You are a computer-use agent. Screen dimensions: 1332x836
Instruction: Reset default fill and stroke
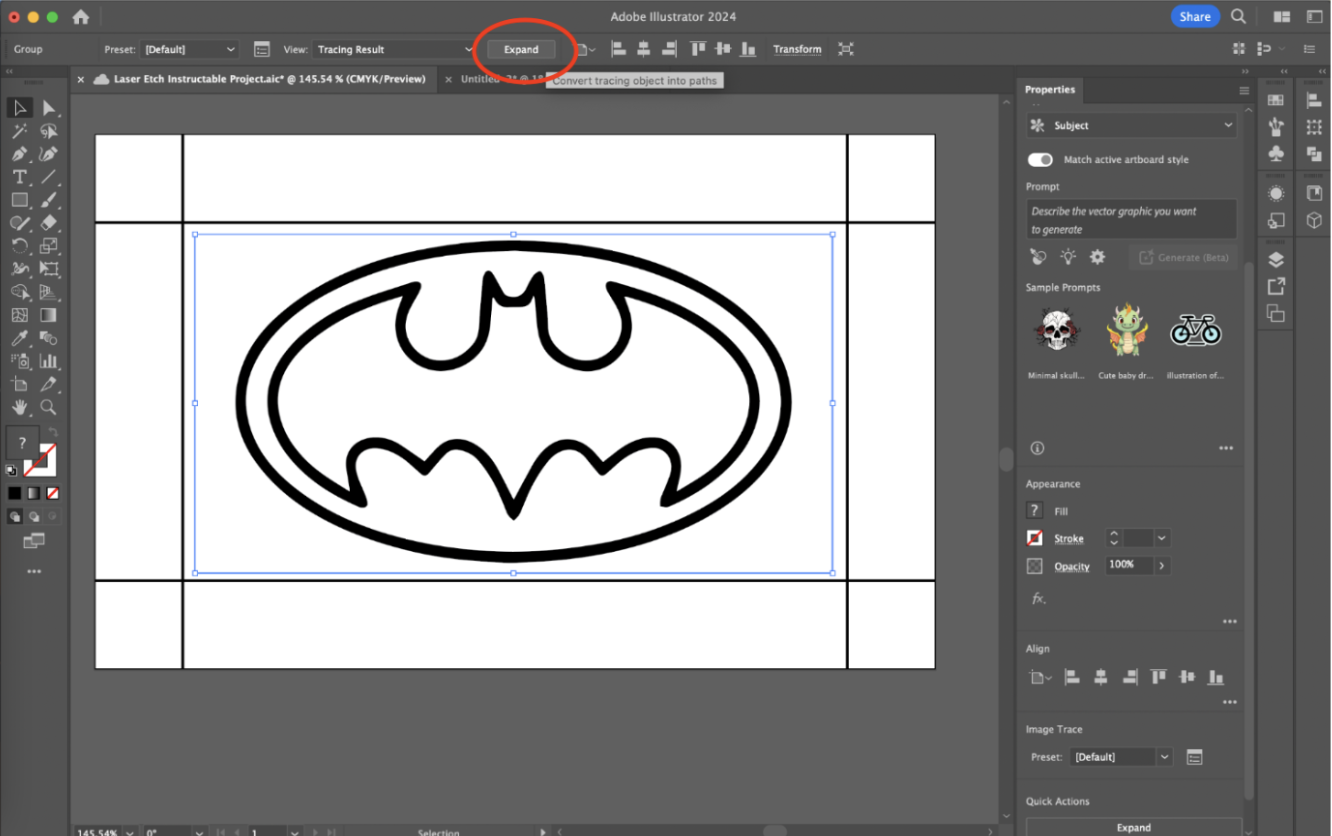coord(12,470)
